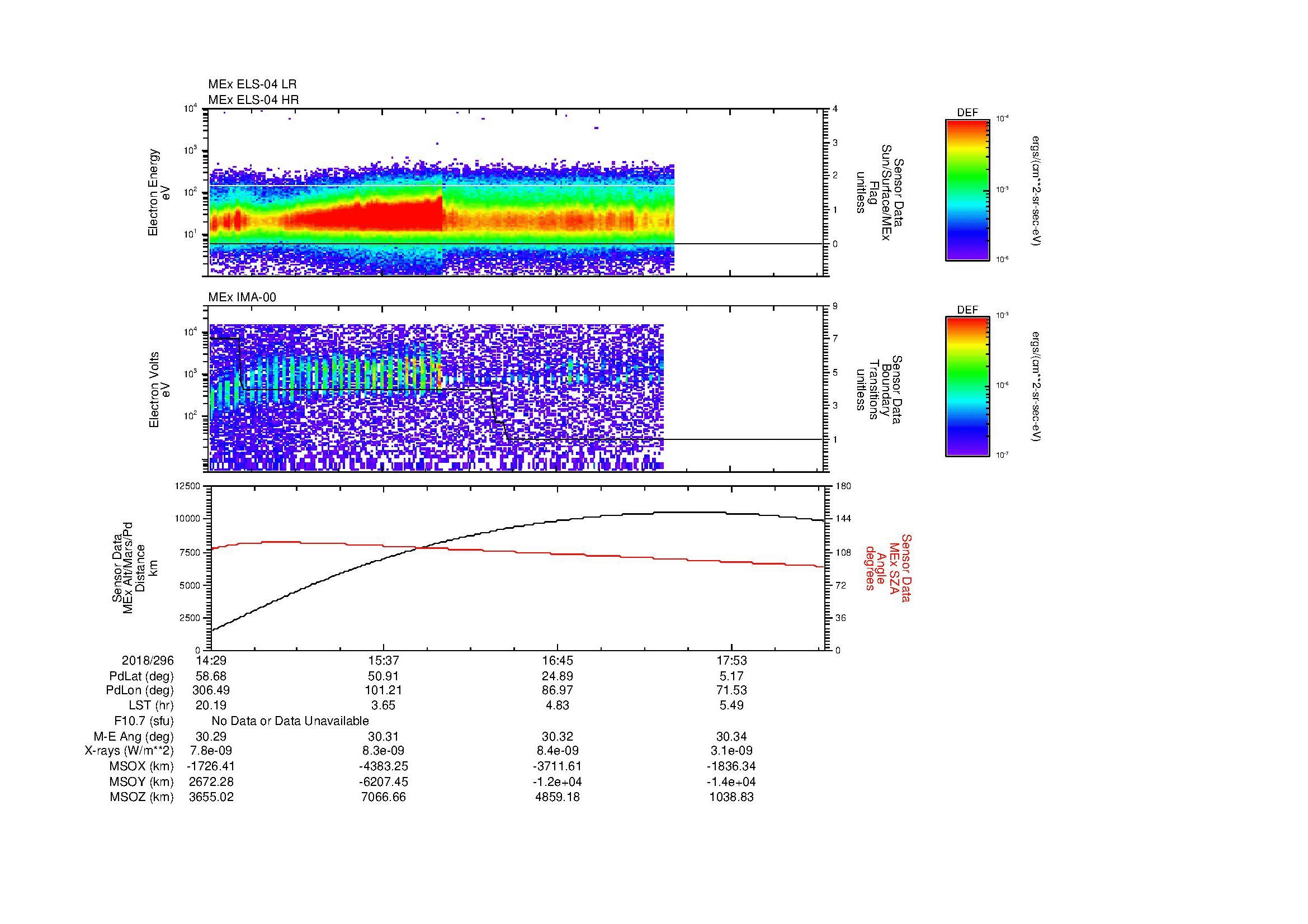The image size is (1308, 924).
Task: Click the MSOZ value 4859.18
Action: coord(557,797)
